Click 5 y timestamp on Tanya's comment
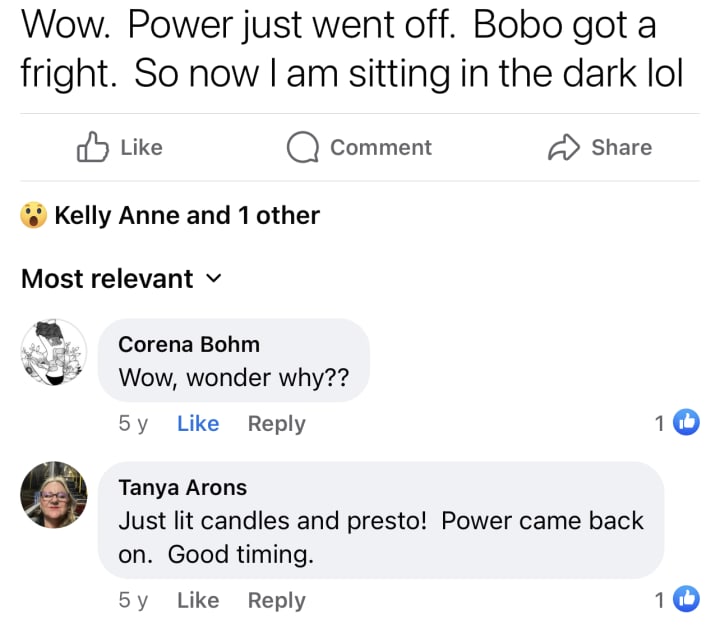The width and height of the screenshot is (720, 633). pos(132,600)
